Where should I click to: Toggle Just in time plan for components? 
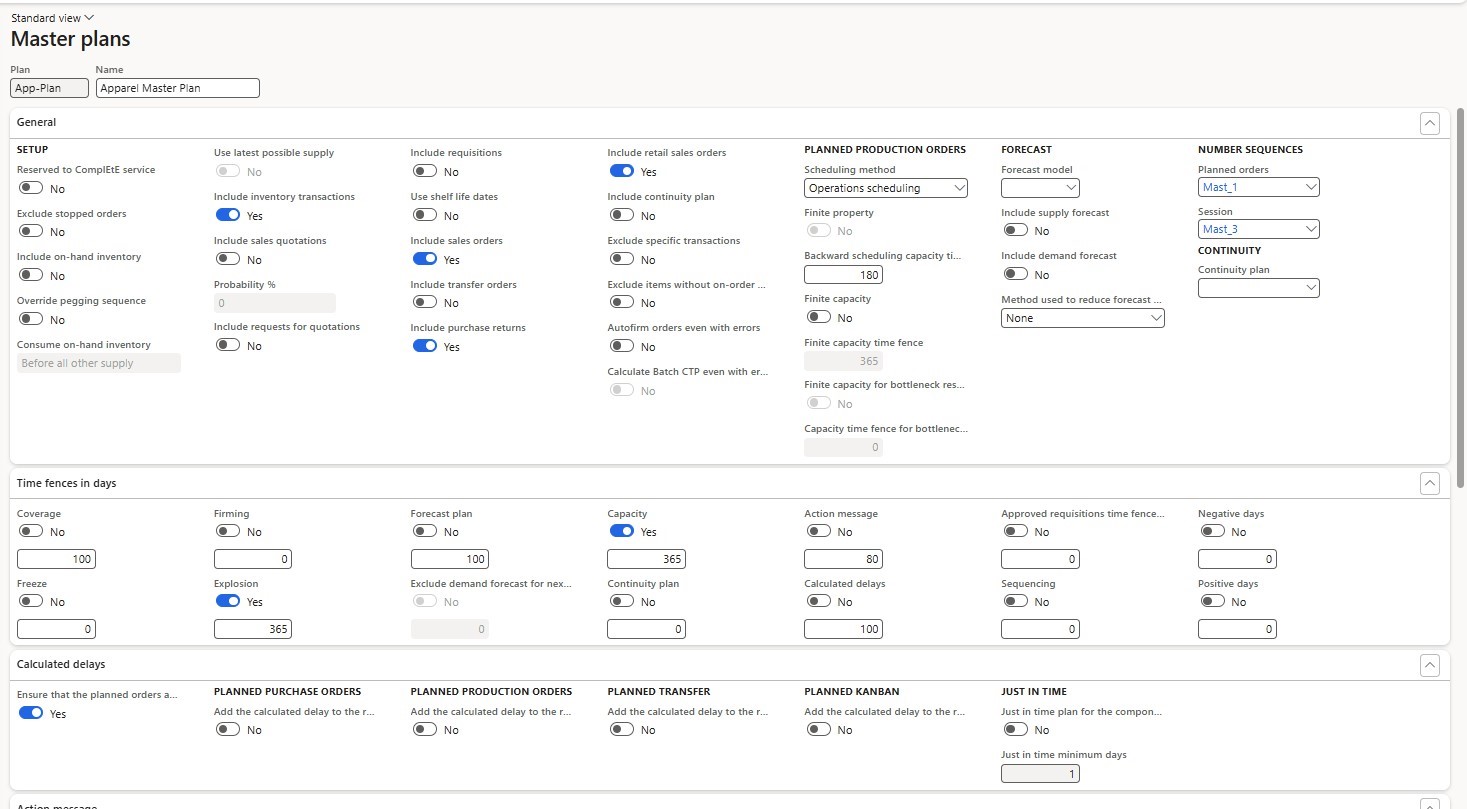(1015, 730)
